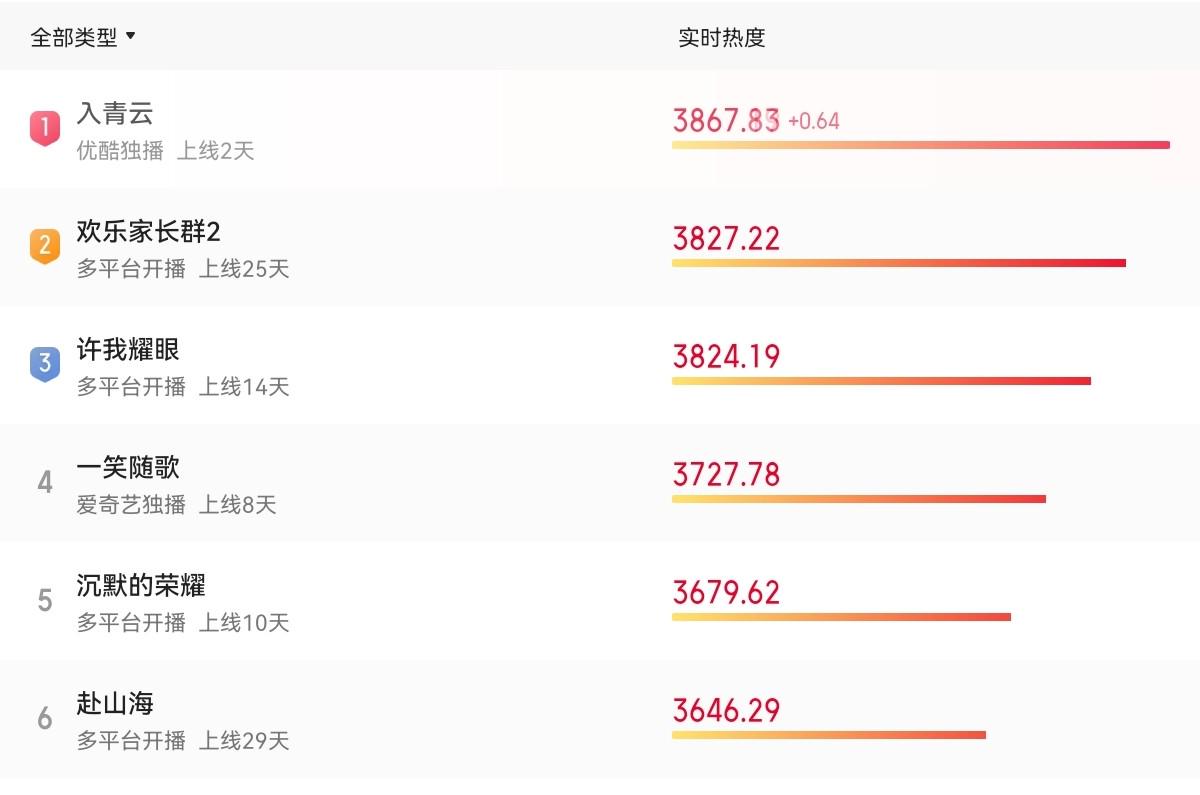
Task: Click the blue rank 3 badge
Action: (44, 364)
